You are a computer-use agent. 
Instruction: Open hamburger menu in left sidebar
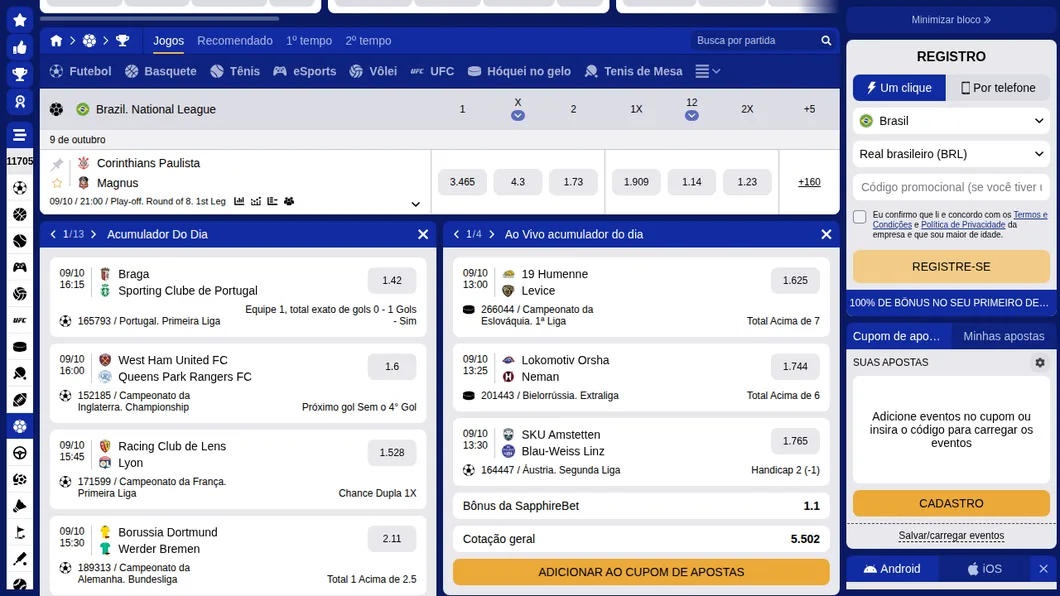pos(20,134)
